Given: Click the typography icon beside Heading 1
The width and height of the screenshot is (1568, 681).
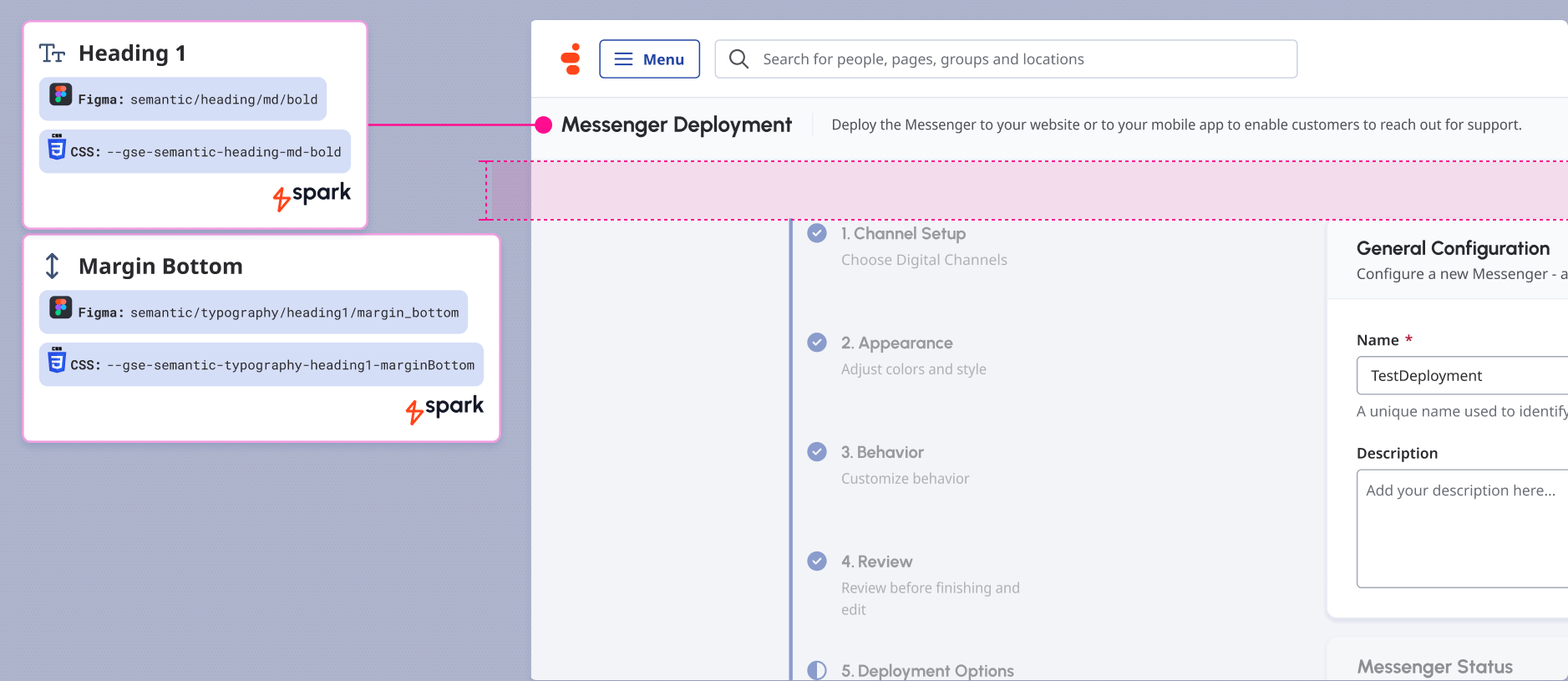Looking at the screenshot, I should click(52, 53).
